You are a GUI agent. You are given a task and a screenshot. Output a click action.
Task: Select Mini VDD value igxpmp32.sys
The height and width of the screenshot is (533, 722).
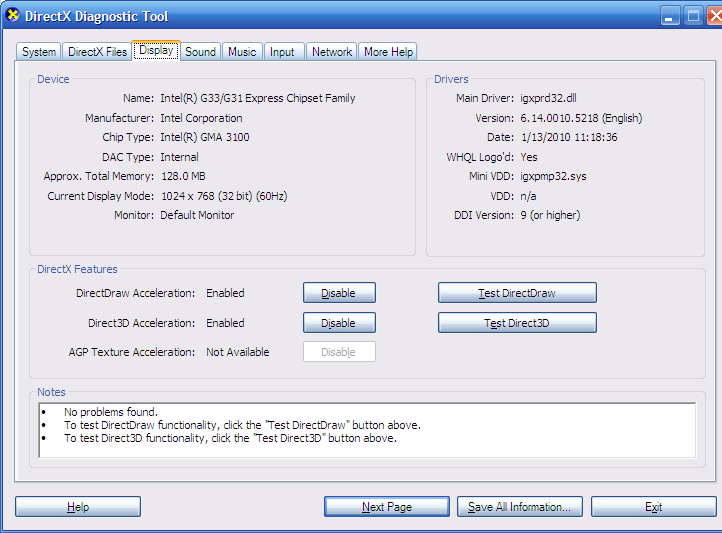point(553,176)
